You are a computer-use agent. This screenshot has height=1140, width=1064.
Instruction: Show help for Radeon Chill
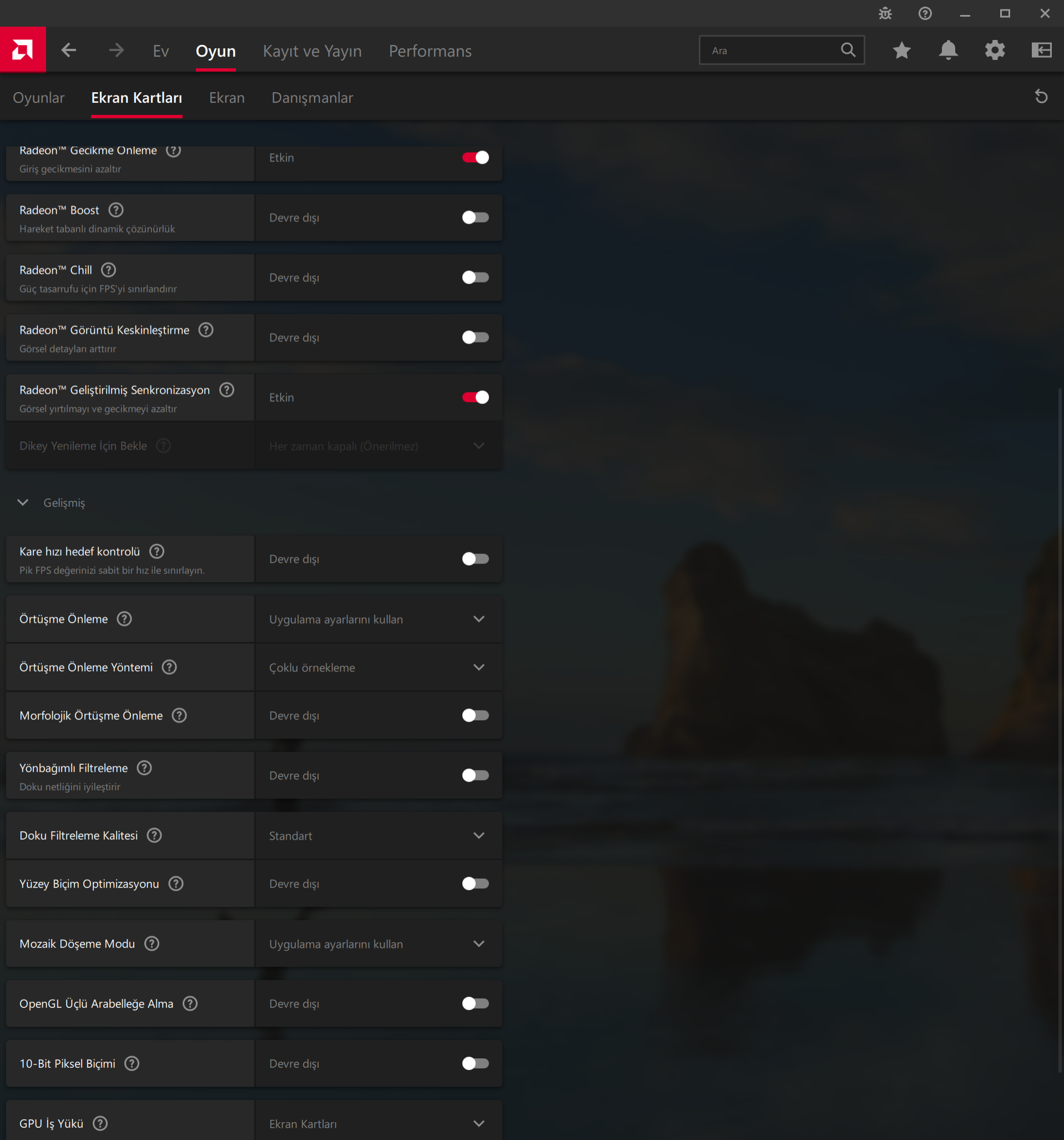click(108, 270)
